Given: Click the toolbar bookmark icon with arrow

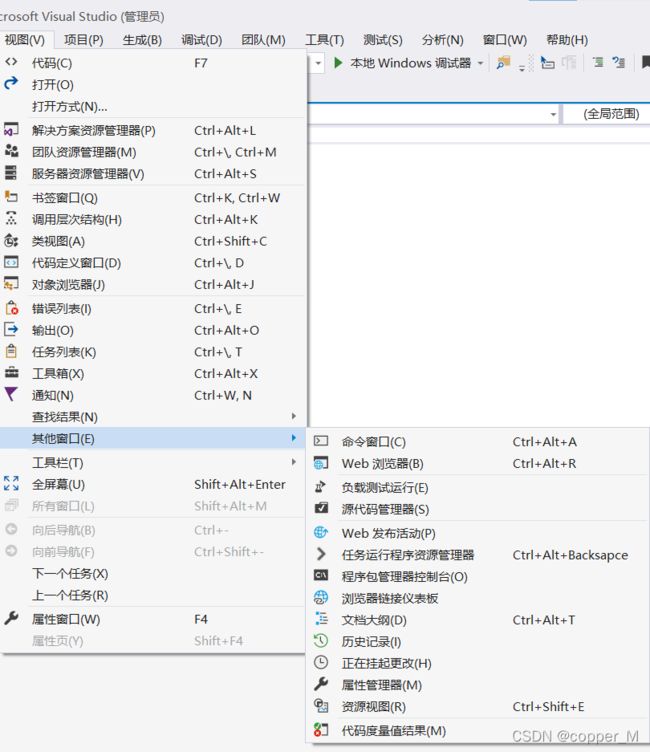Looking at the screenshot, I should pyautogui.click(x=547, y=63).
